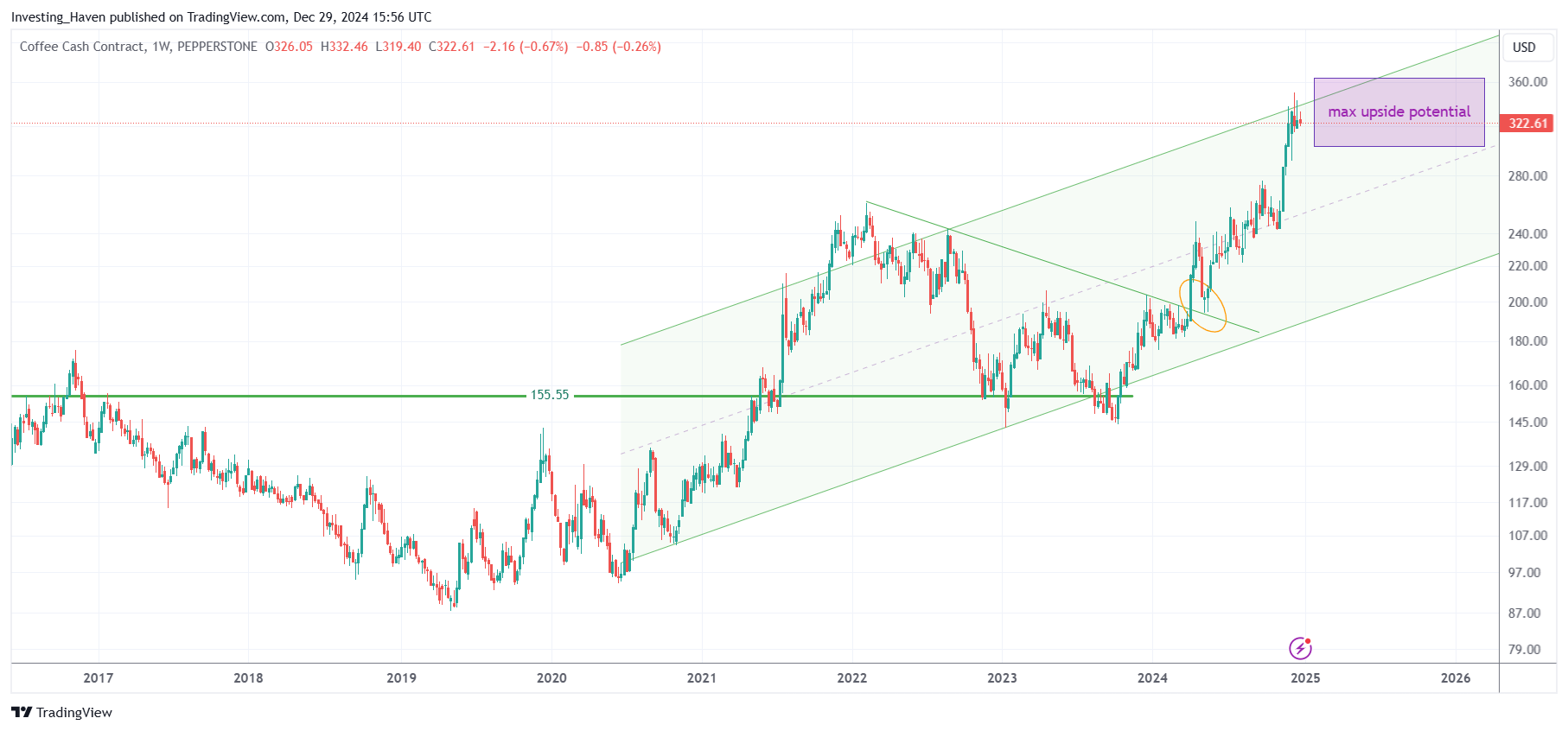Screen dimensions: 1568x731
Task: Click the 2020 time axis label
Action: tap(551, 678)
